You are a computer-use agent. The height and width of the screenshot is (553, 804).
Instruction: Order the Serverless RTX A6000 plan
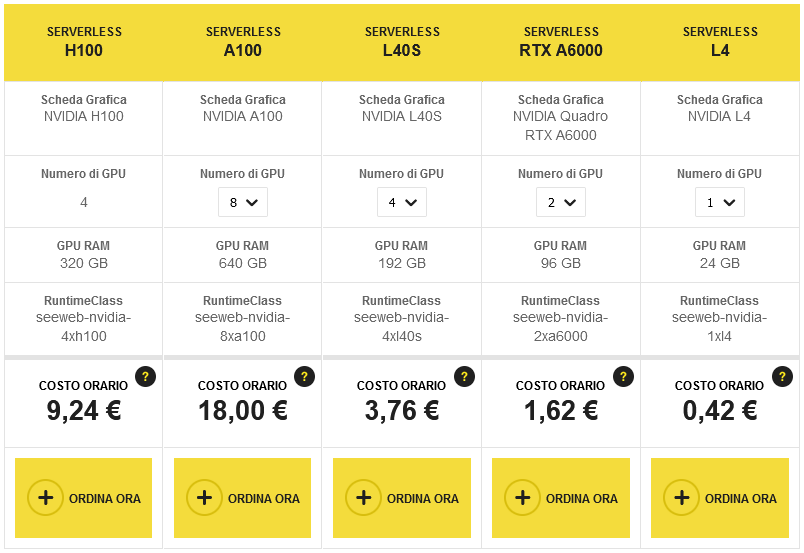click(561, 498)
